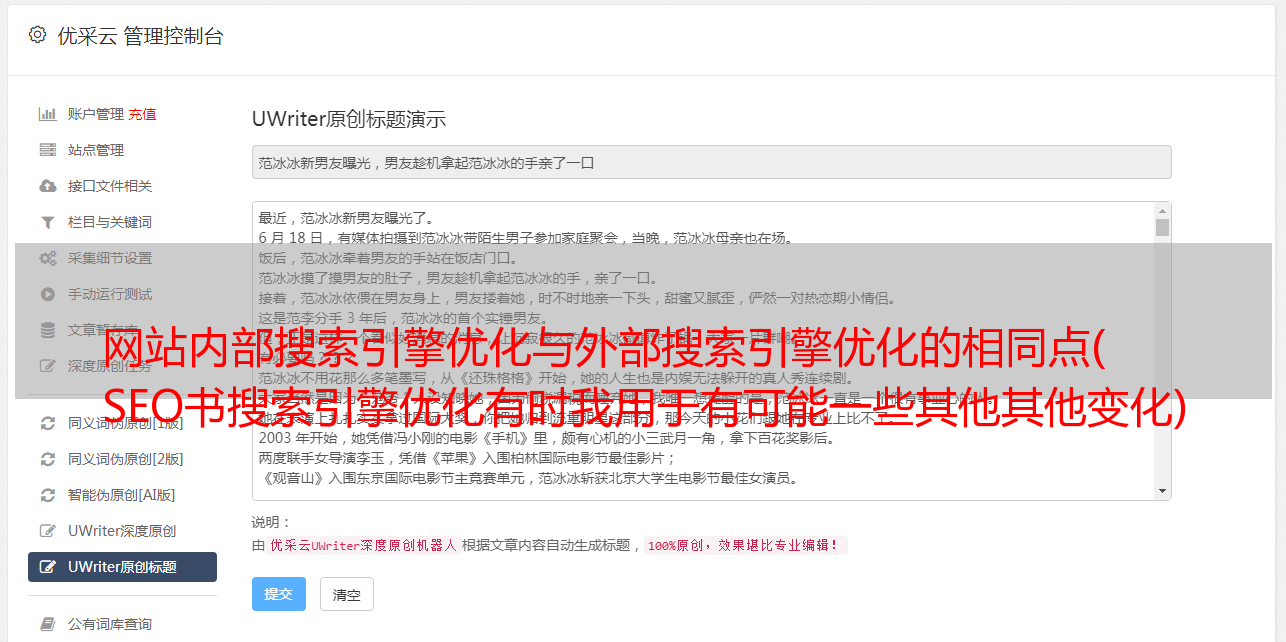Screen dimensions: 1286x642
Task: Click the server icon for 站点管理
Action: tap(47, 150)
